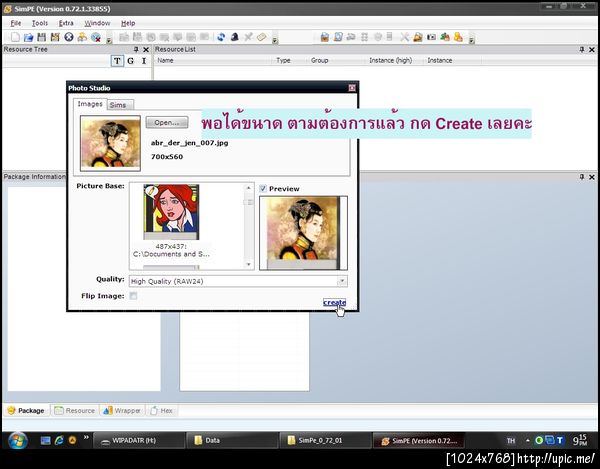The height and width of the screenshot is (469, 600).
Task: Click the create link
Action: pos(334,303)
